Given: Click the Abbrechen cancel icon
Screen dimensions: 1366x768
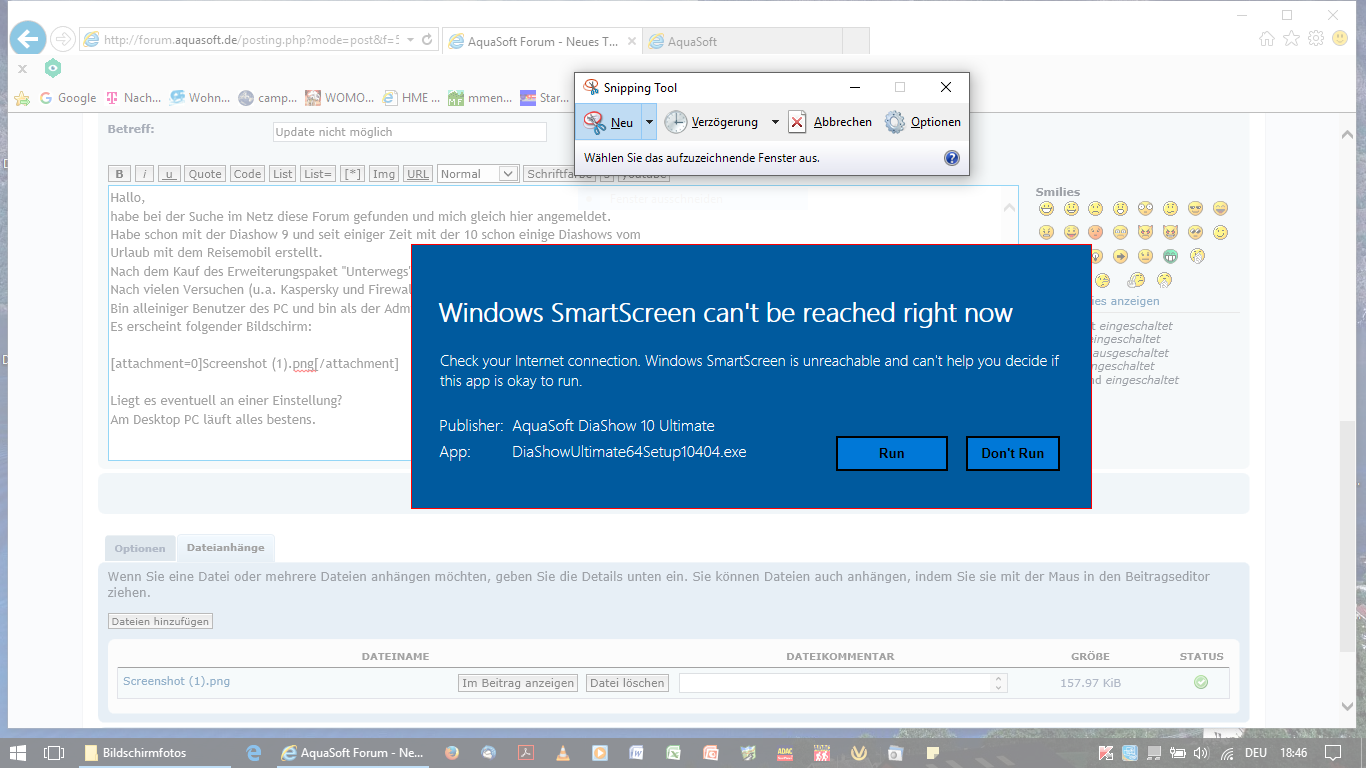Looking at the screenshot, I should (797, 122).
